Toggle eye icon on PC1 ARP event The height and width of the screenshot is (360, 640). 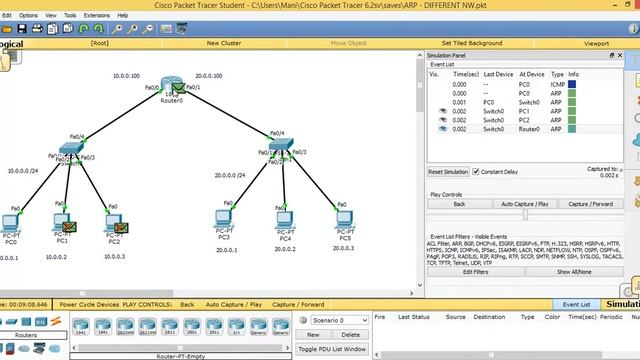pos(442,111)
